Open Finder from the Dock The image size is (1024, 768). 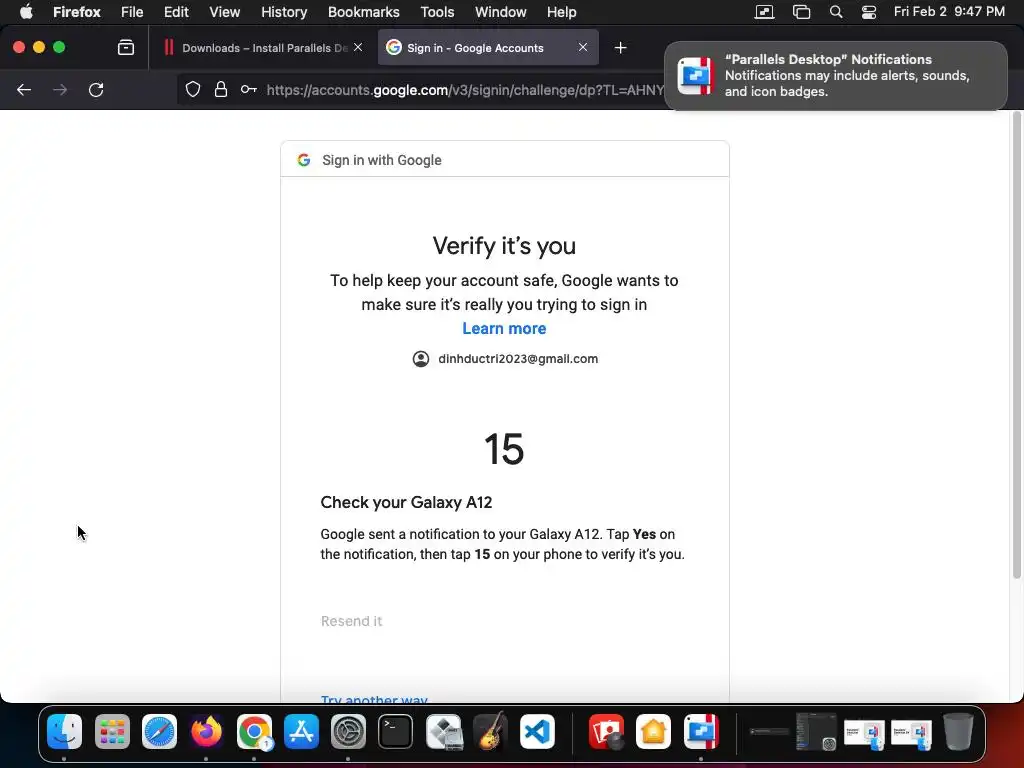[x=64, y=731]
